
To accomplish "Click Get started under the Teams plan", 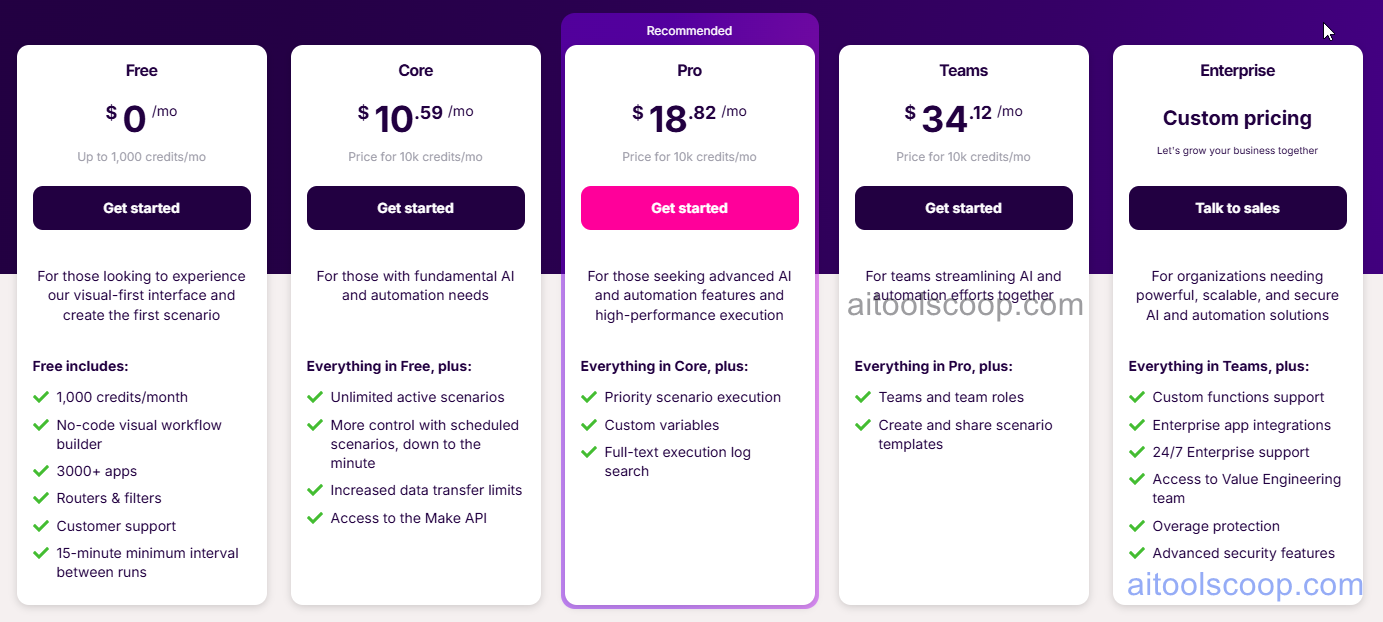I will (x=963, y=208).
